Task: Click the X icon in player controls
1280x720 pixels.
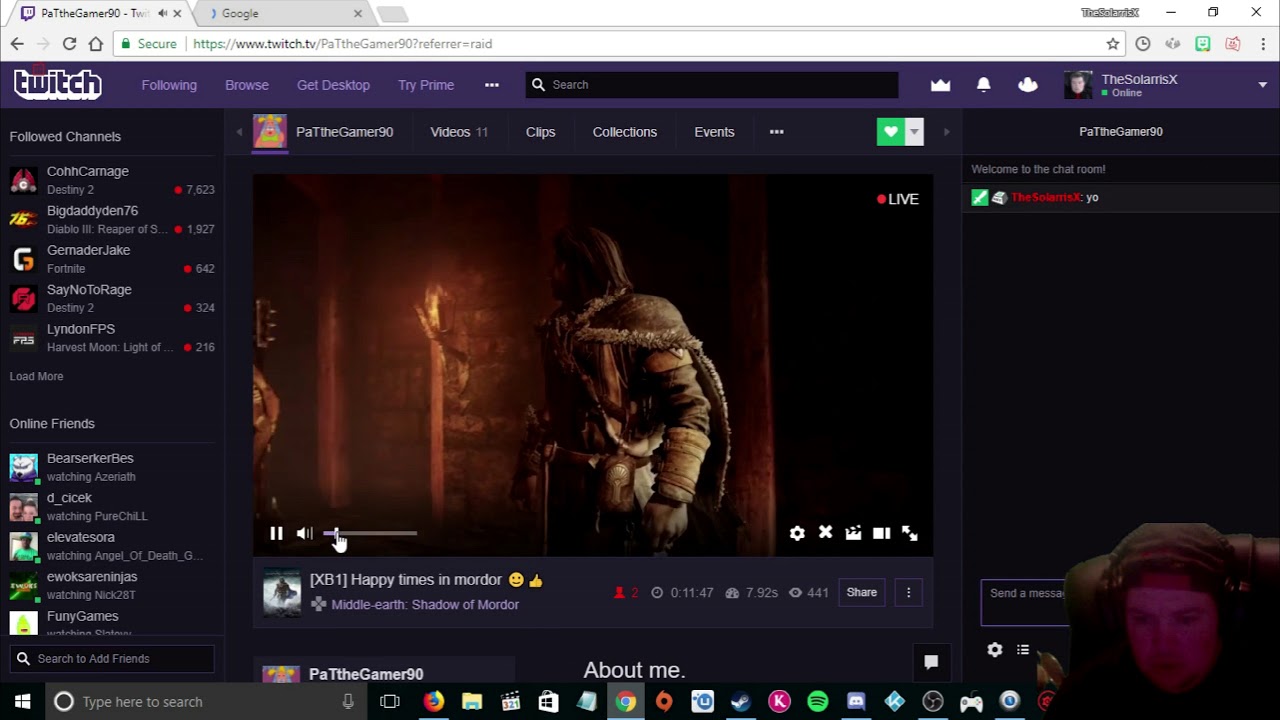Action: pos(825,533)
